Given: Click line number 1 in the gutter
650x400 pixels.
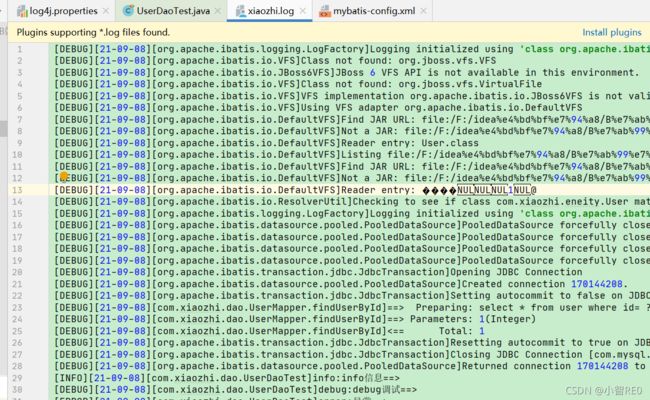Looking at the screenshot, I should (x=19, y=49).
